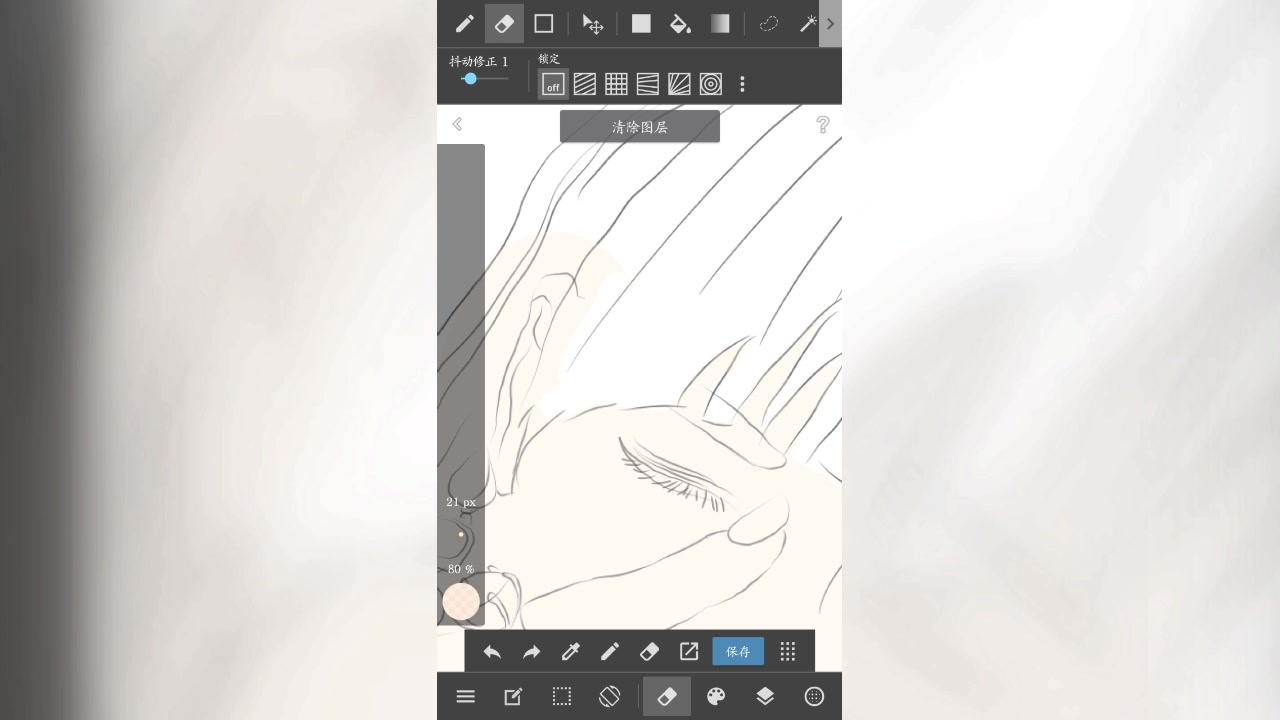This screenshot has width=1280, height=720.
Task: Open the shortcut bar grid menu
Action: point(788,652)
